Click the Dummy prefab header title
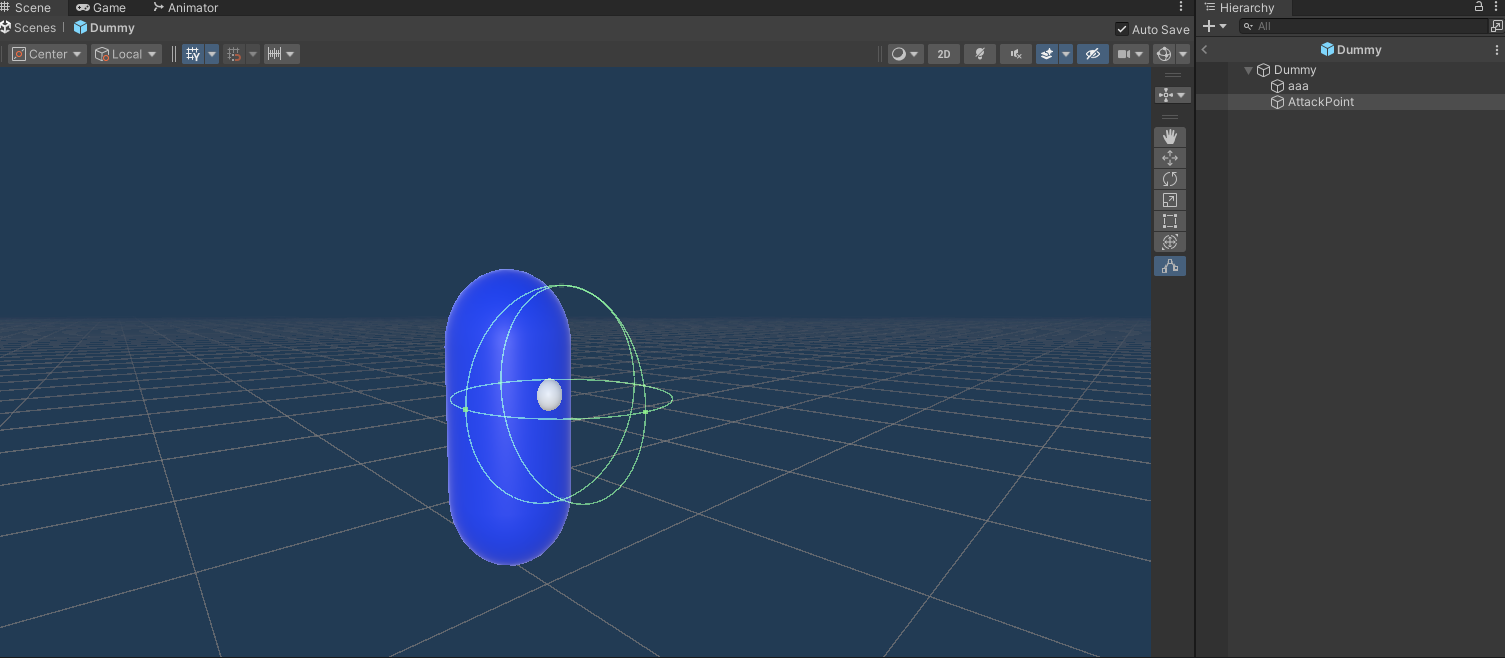This screenshot has width=1505, height=658. coord(1351,49)
